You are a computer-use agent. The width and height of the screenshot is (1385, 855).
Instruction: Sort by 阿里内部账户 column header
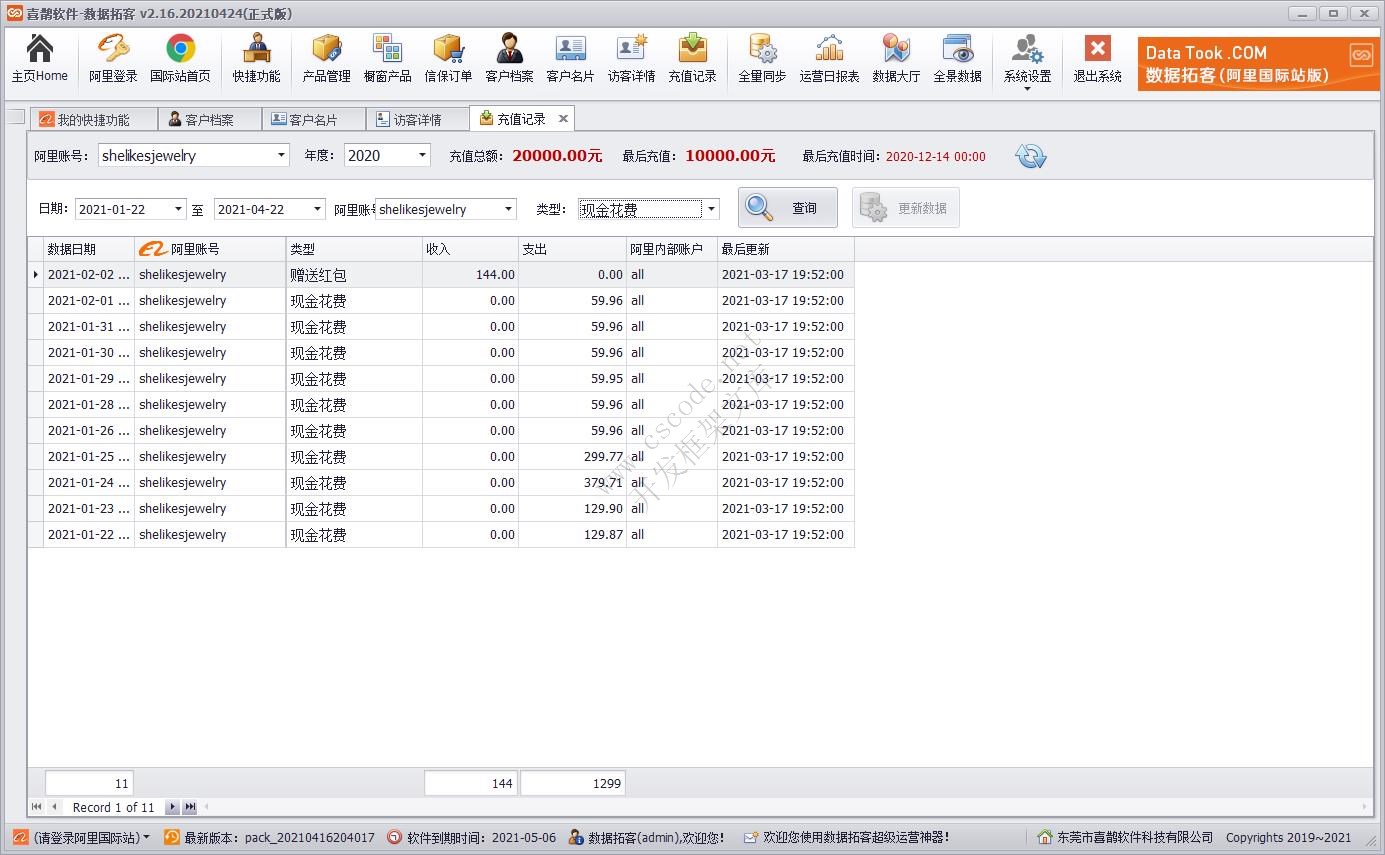pos(672,249)
